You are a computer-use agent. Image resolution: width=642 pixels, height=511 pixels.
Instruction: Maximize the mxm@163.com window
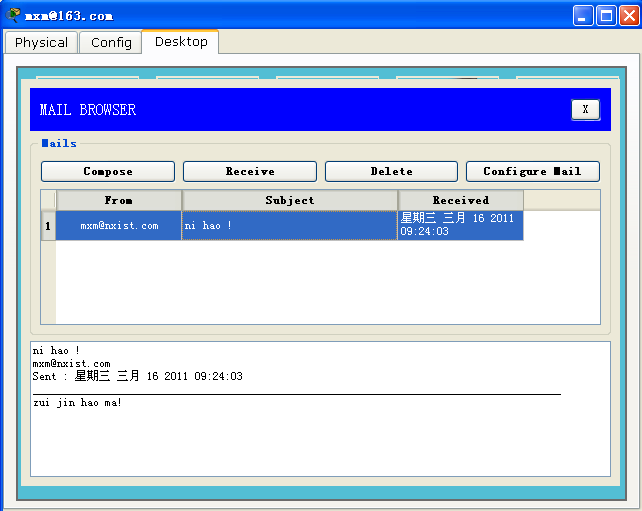[x=606, y=16]
